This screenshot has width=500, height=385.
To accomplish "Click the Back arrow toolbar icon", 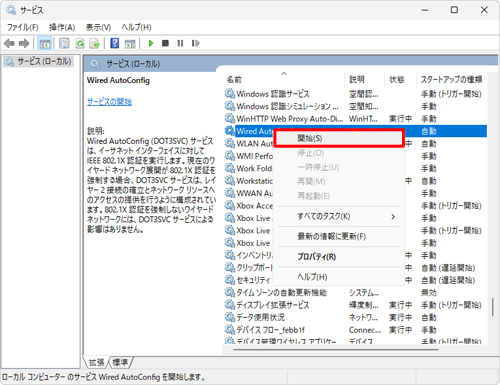I will [x=9, y=43].
